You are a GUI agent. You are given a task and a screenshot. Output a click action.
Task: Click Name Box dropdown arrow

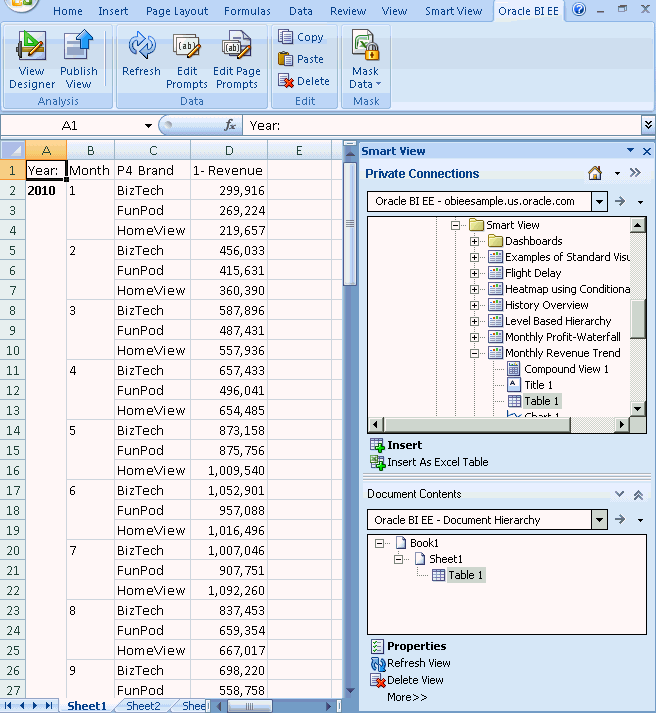(x=148, y=126)
